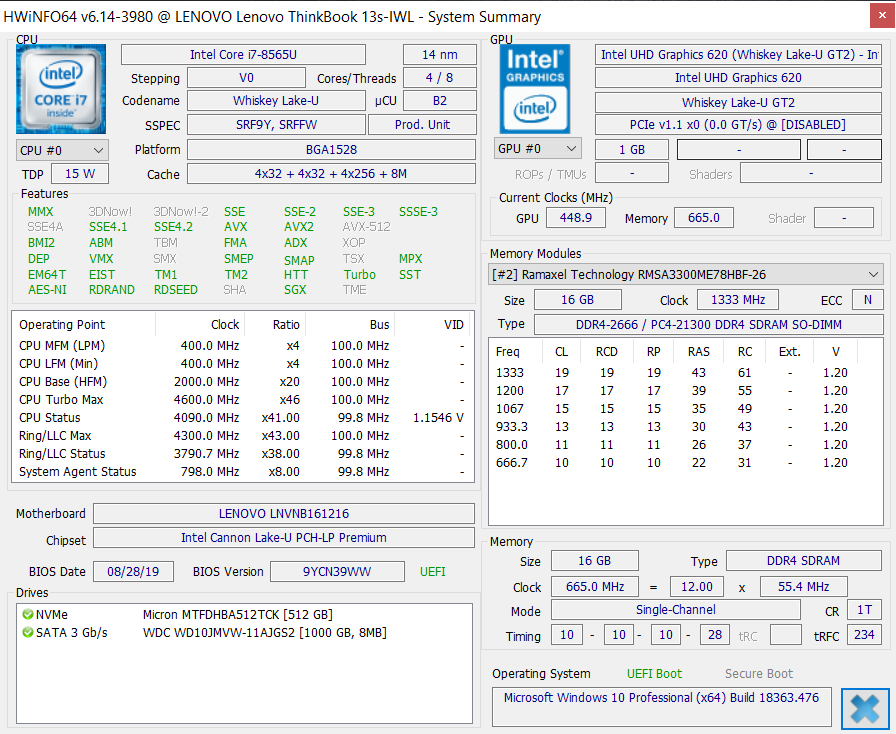Open the CPU #0 selector dropdown
Viewport: 896px width, 734px height.
(62, 150)
